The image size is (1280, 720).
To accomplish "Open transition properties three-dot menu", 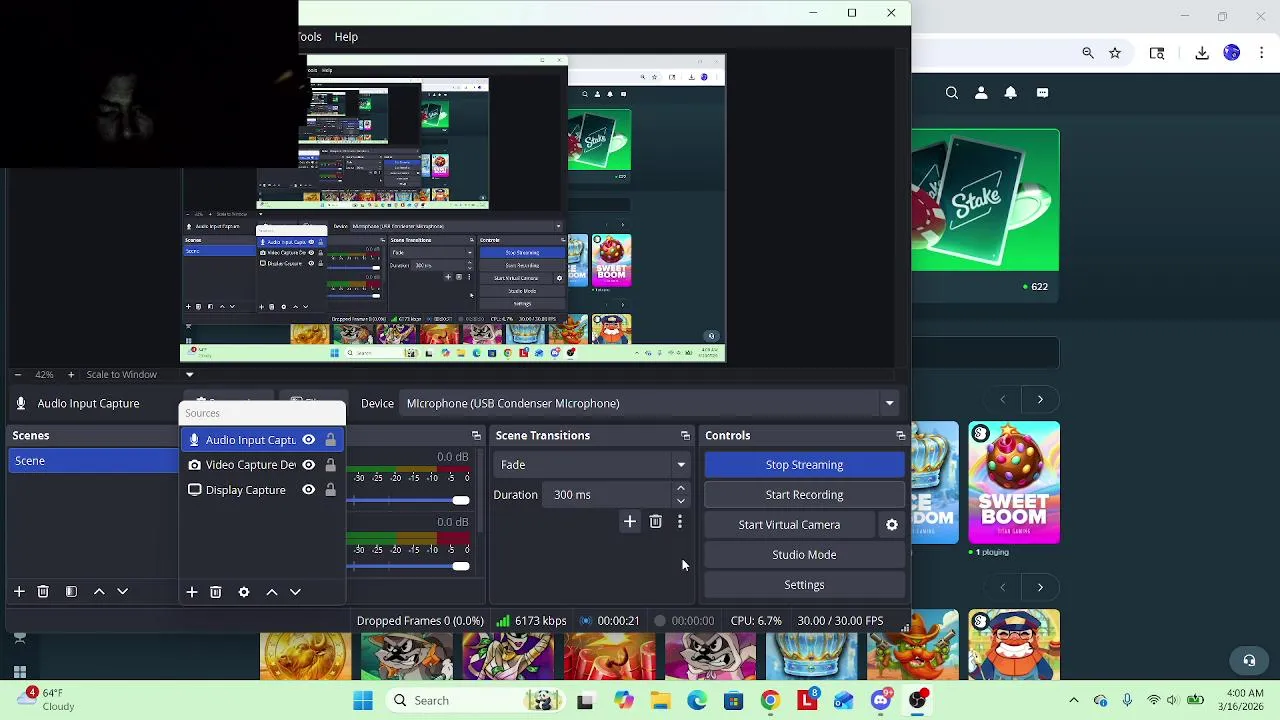I will (680, 522).
